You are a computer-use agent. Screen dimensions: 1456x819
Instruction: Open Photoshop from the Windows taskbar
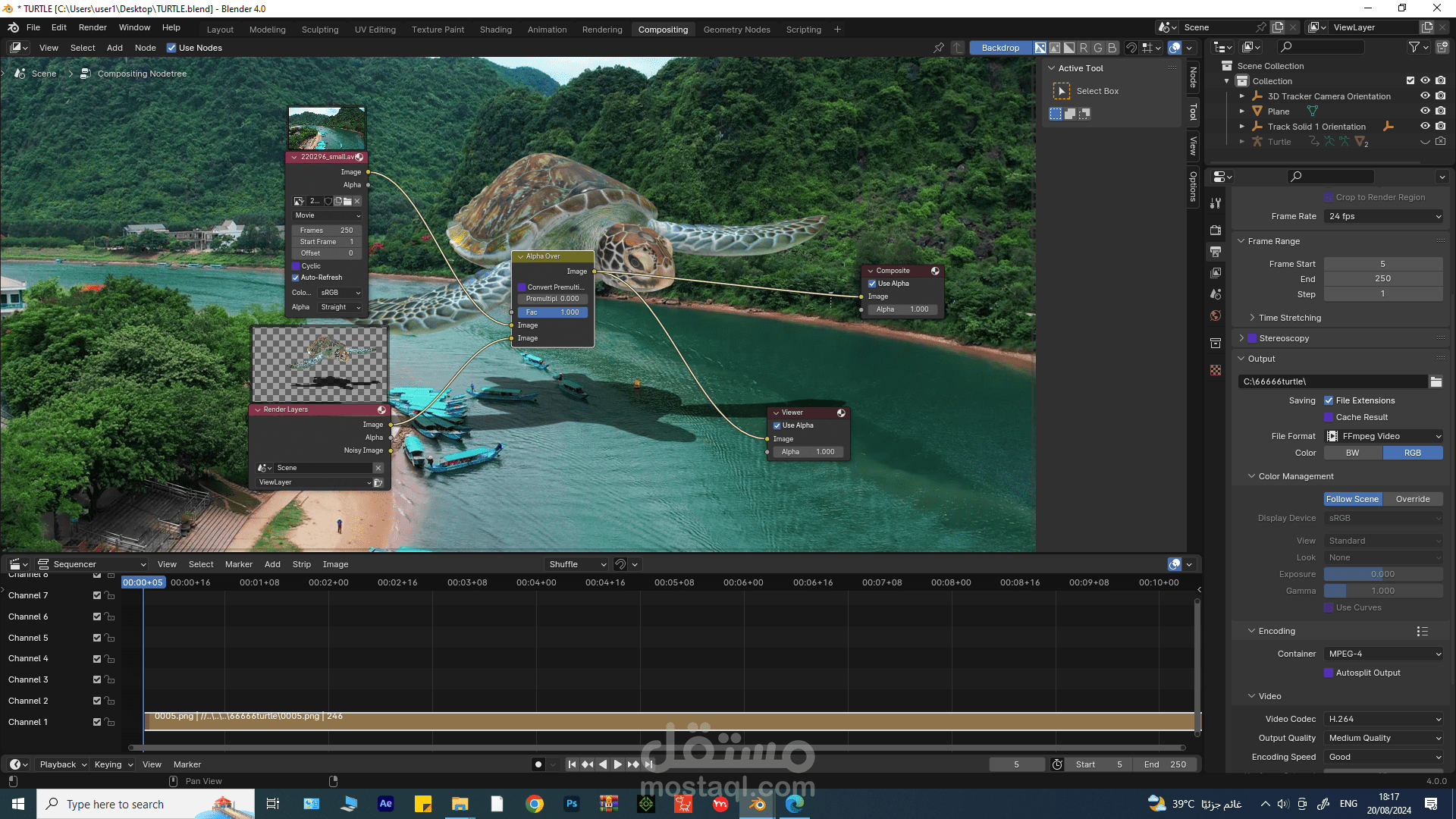pyautogui.click(x=572, y=804)
